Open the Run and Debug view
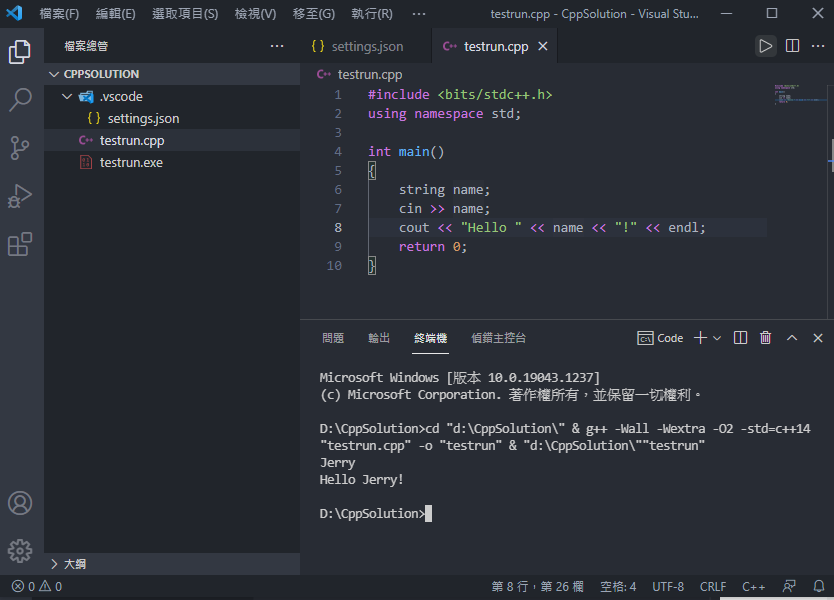 point(20,196)
